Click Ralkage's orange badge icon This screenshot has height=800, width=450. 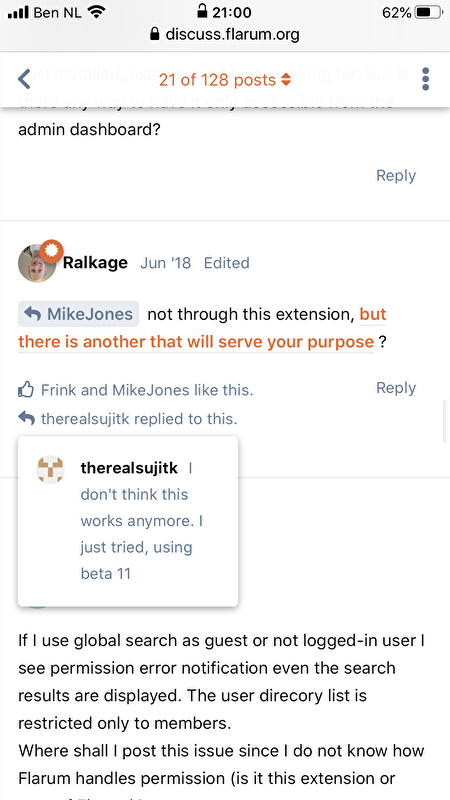(x=52, y=252)
